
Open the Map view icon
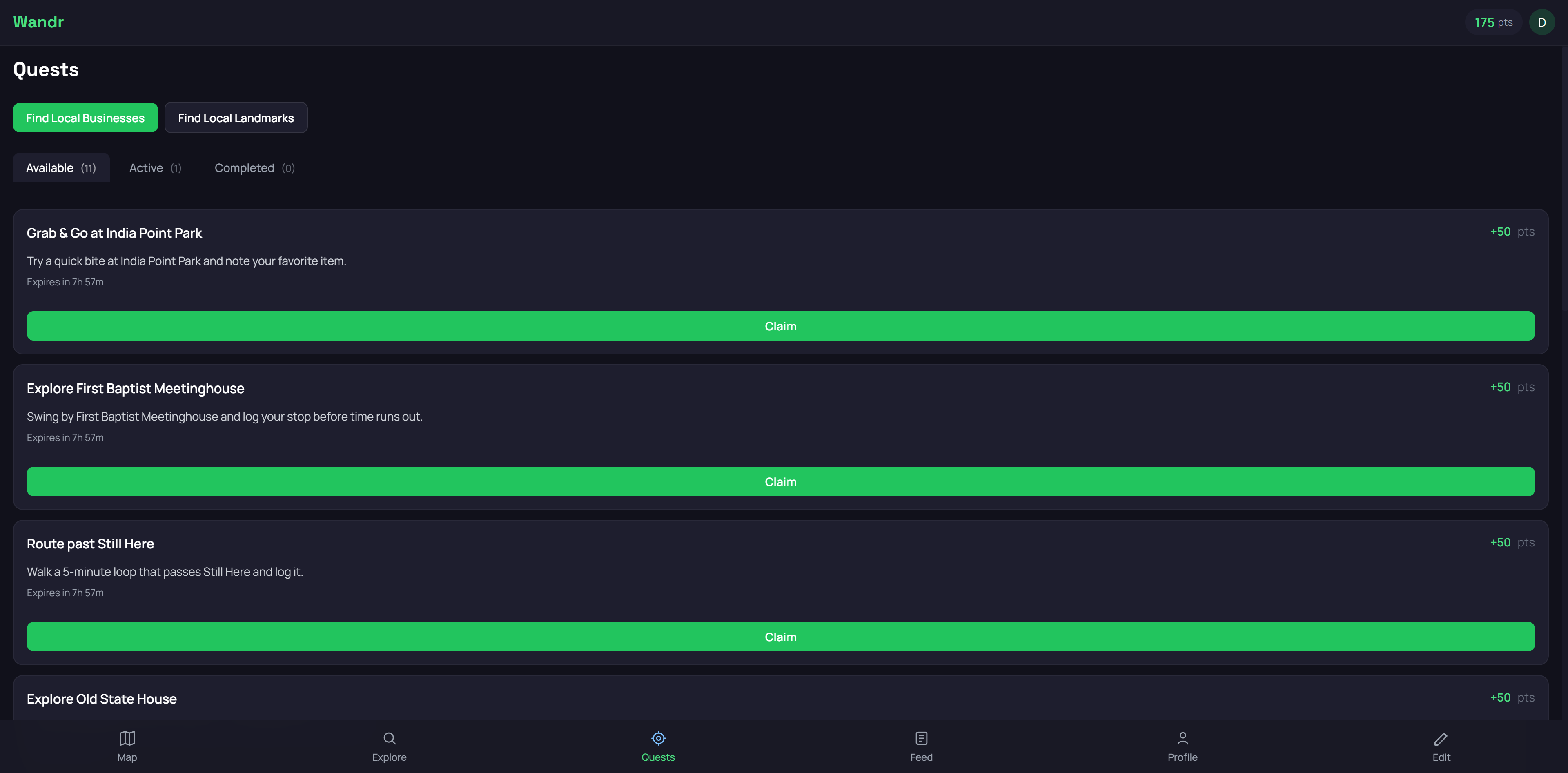[127, 738]
